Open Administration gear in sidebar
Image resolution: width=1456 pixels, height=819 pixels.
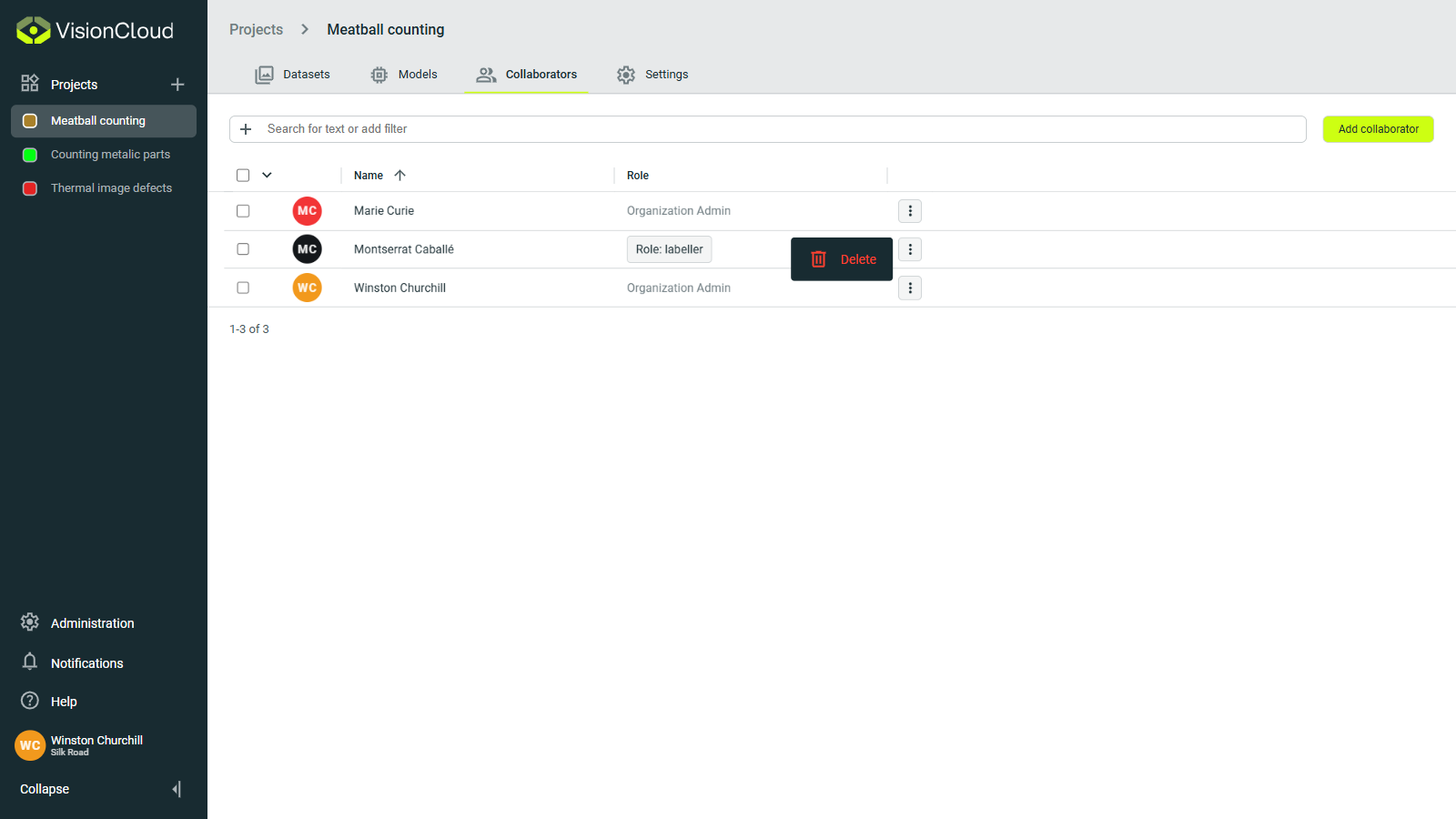click(30, 622)
